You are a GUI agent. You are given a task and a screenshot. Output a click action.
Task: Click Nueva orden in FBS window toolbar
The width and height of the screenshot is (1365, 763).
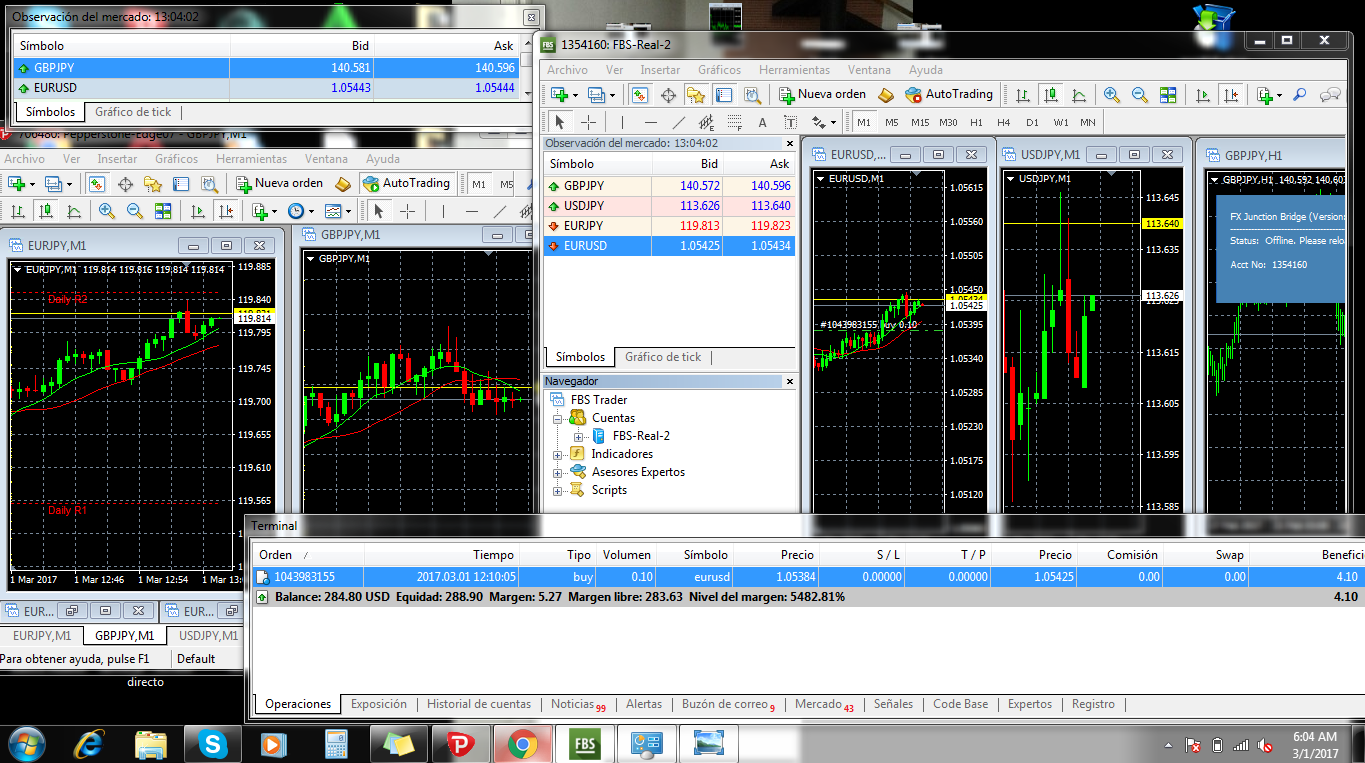click(x=823, y=94)
